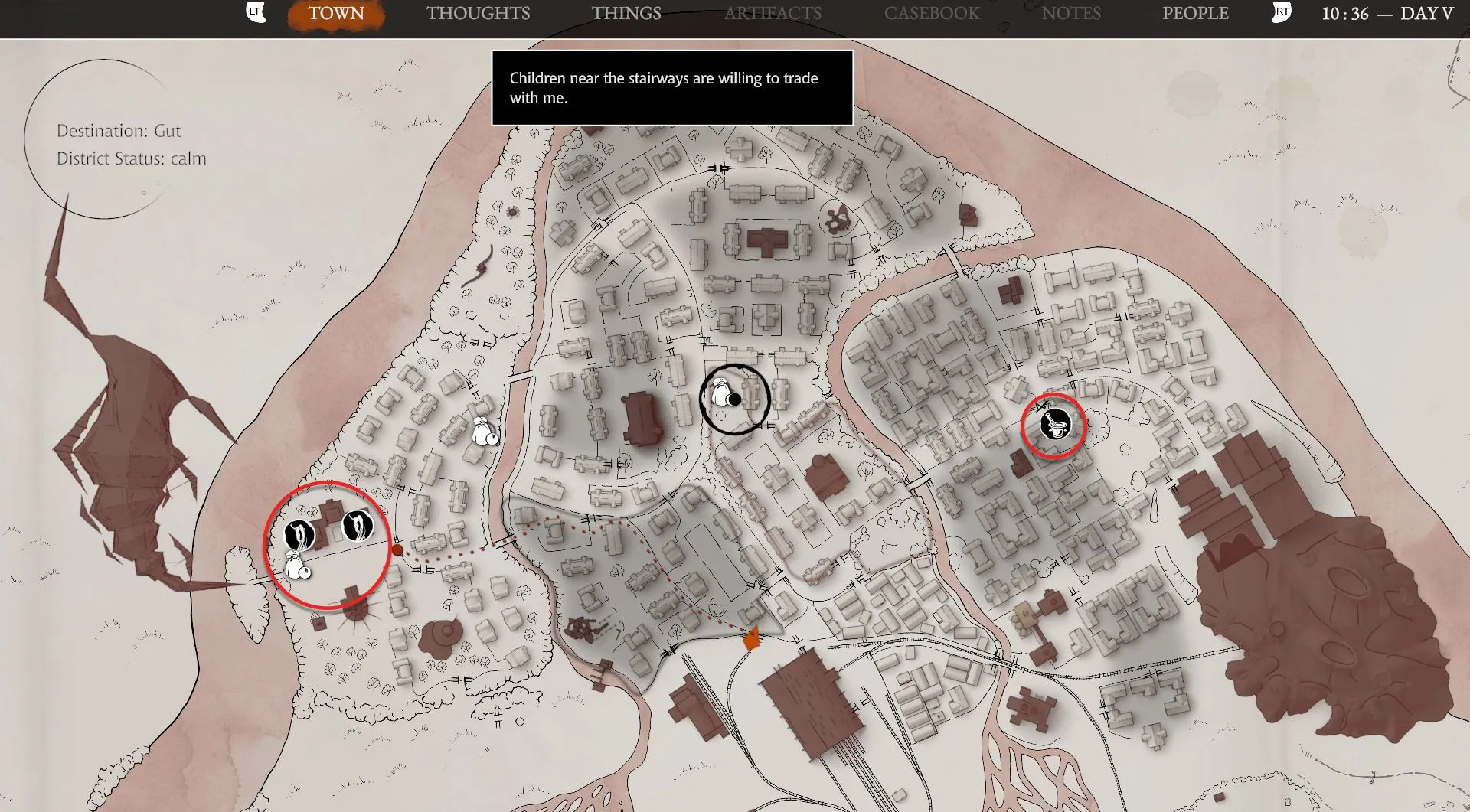
Task: Click the time and day display
Action: 1387,14
